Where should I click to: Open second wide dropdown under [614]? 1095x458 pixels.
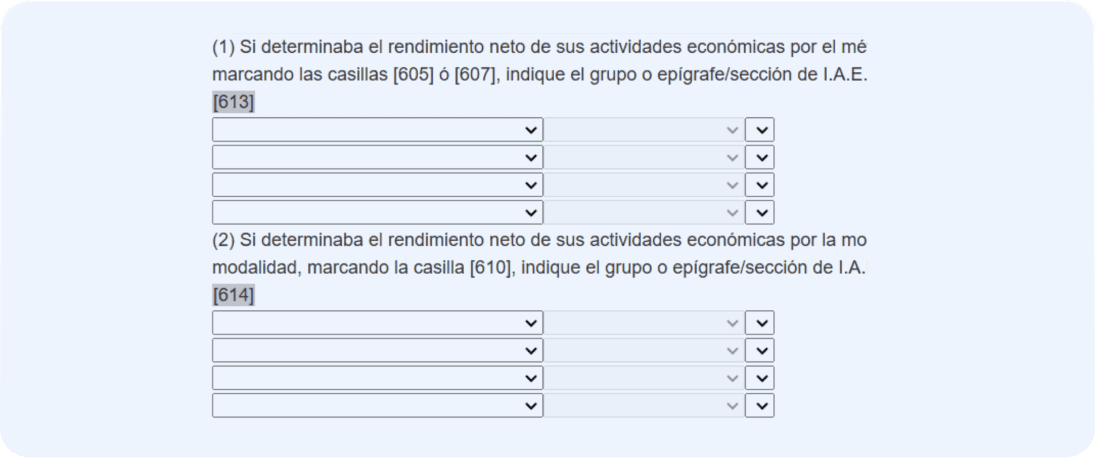tap(377, 350)
